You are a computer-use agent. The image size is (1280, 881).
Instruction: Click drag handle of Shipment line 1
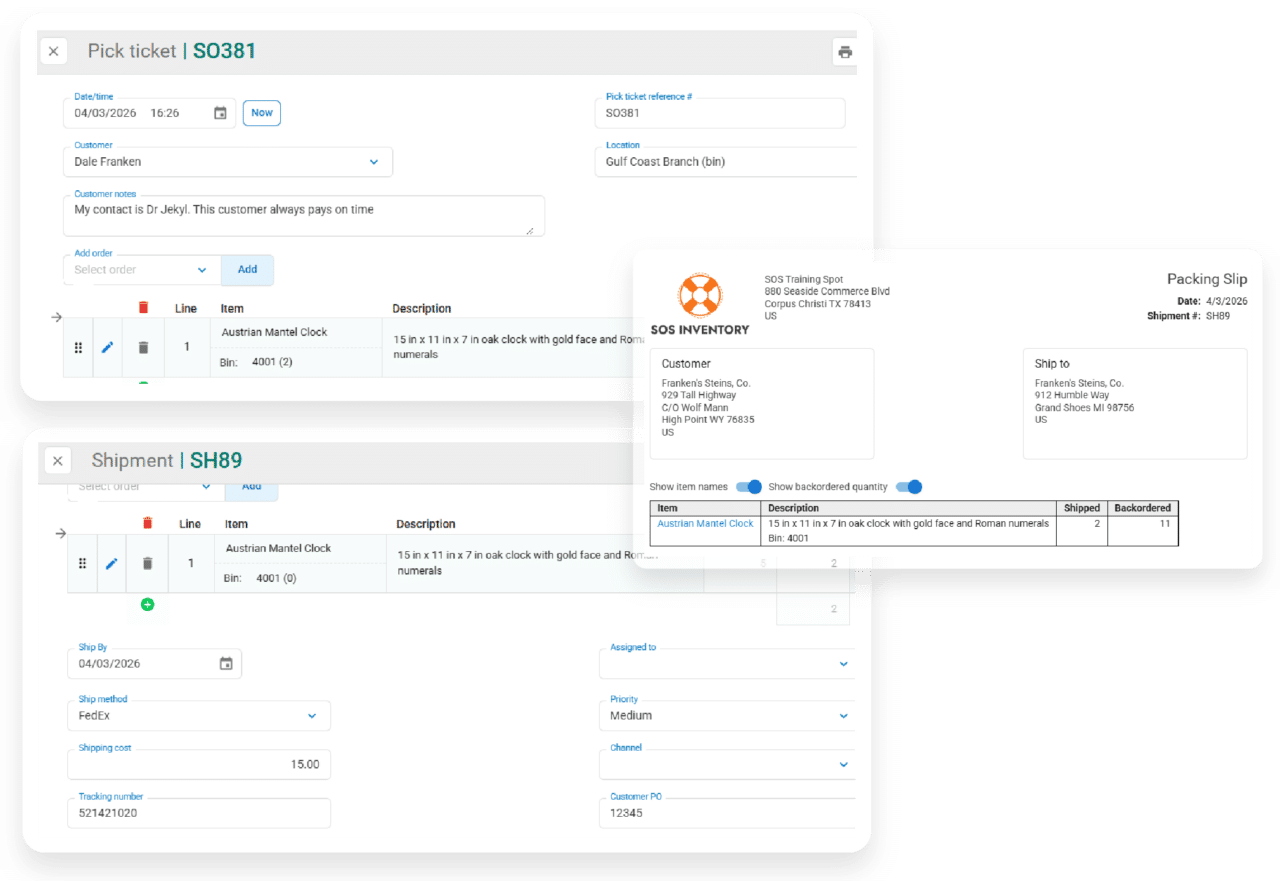click(82, 563)
